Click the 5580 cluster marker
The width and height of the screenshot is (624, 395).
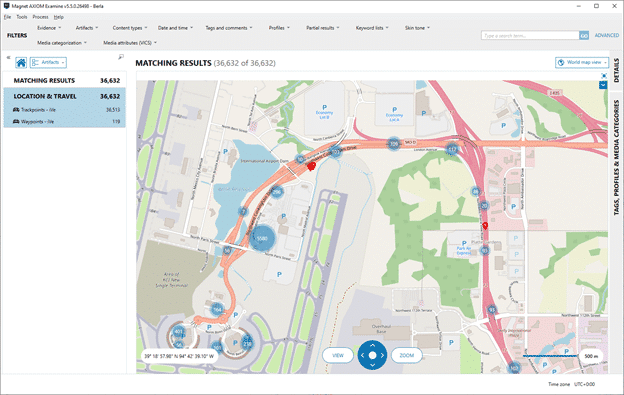262,238
